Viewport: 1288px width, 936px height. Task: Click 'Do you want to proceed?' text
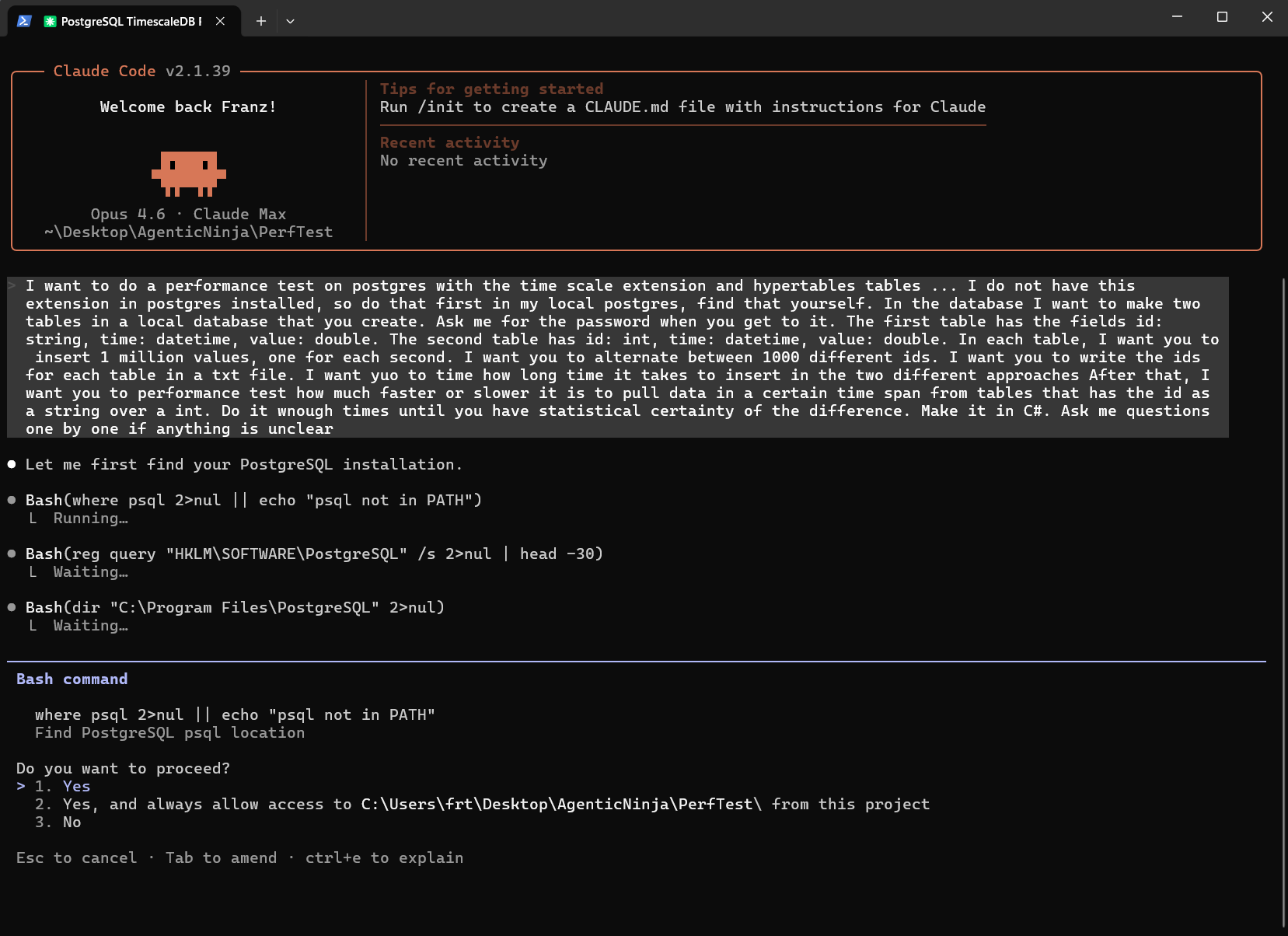(x=124, y=768)
